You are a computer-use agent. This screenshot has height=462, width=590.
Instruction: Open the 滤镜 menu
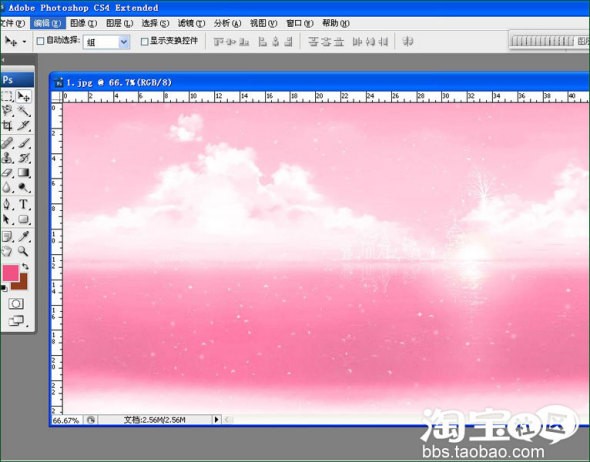[x=191, y=23]
